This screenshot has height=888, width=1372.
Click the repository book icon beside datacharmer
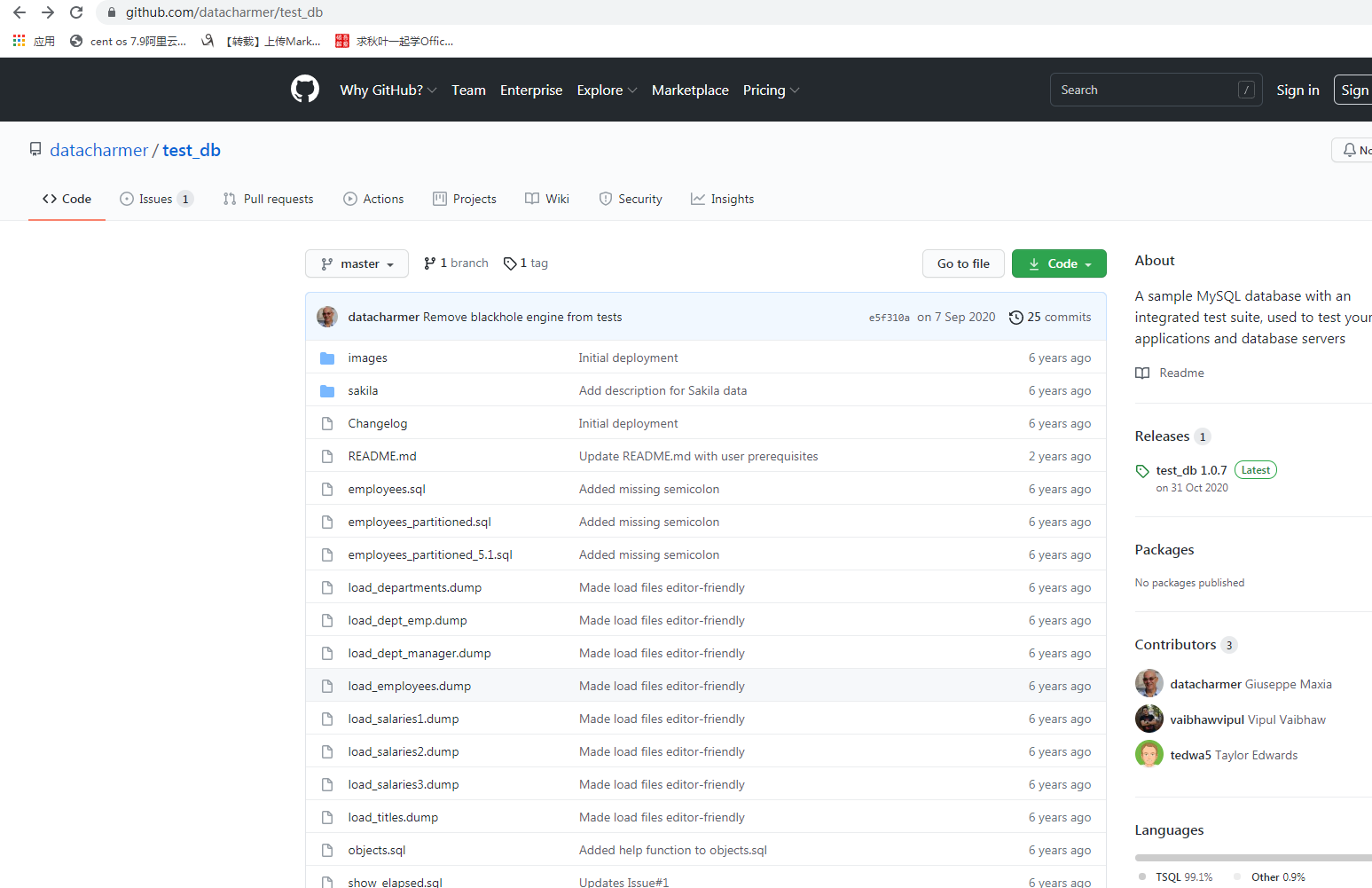pos(35,150)
